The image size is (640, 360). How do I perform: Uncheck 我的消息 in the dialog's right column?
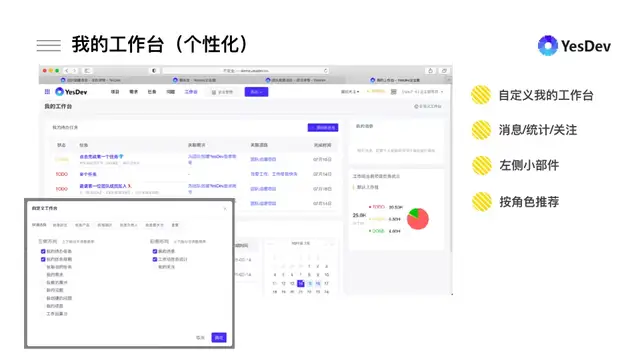[x=155, y=251]
